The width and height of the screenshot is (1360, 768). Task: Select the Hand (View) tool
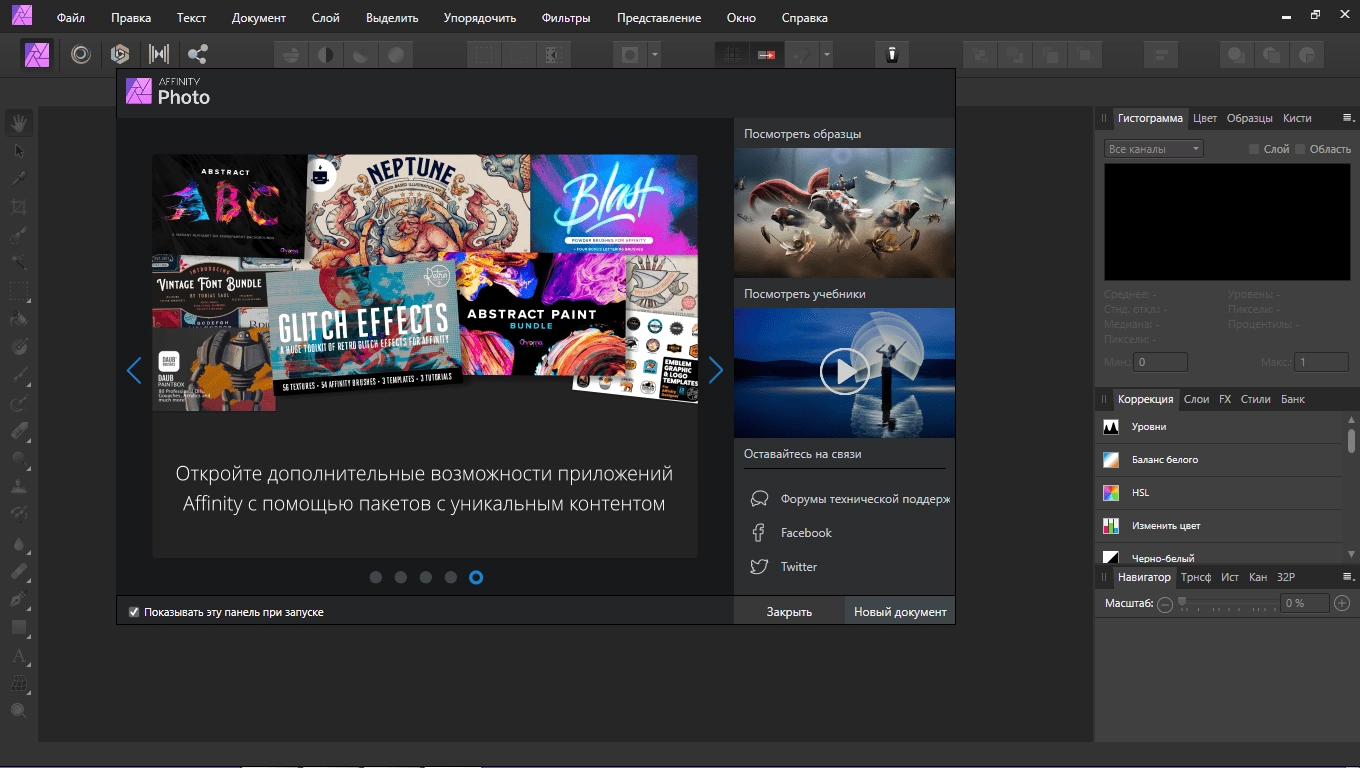tap(19, 123)
